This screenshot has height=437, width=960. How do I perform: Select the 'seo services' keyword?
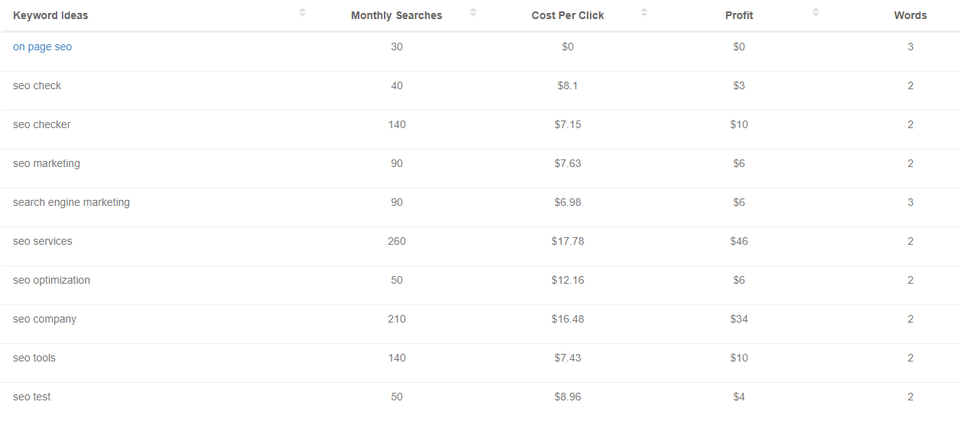tap(42, 241)
